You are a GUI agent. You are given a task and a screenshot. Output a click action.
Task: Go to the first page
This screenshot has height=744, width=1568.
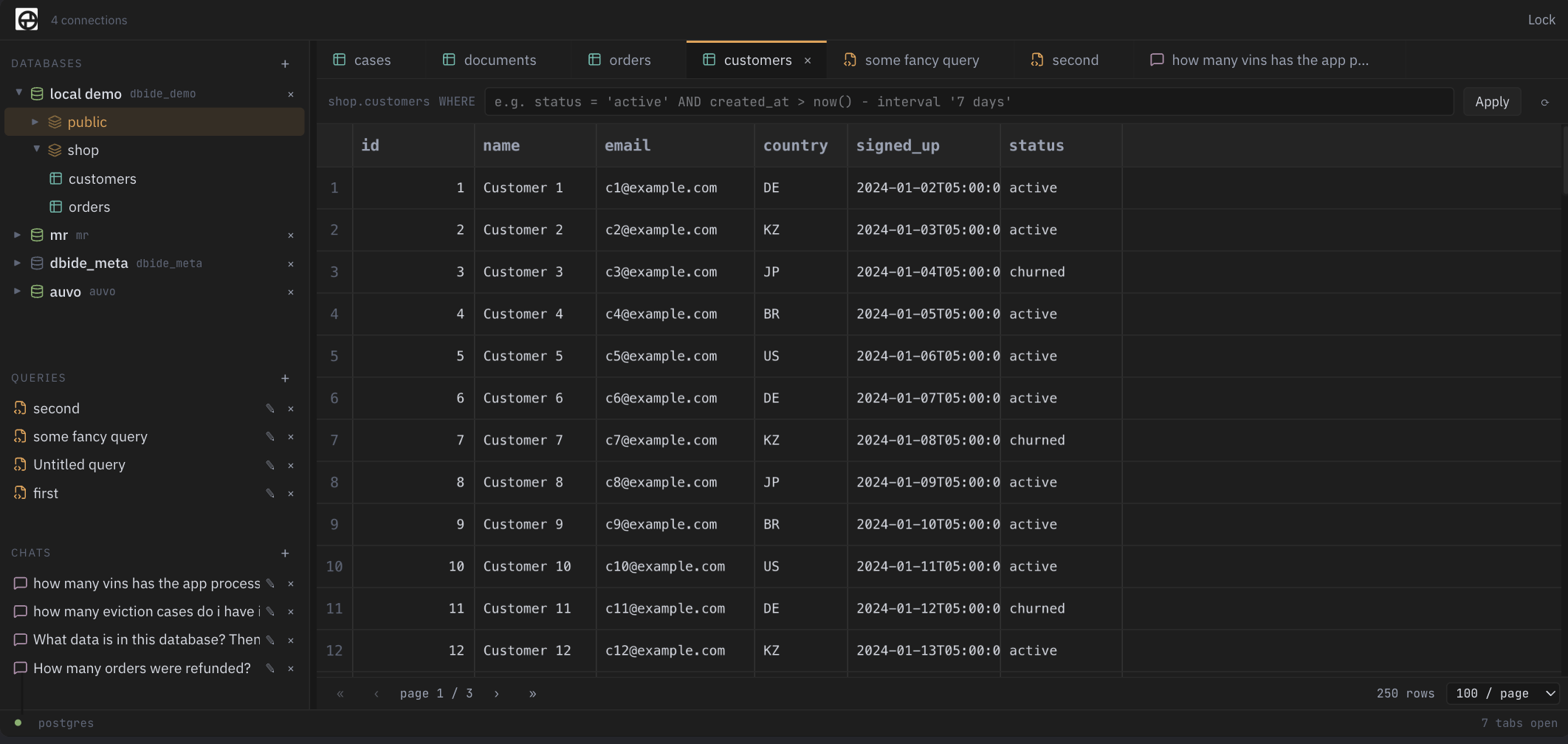340,694
